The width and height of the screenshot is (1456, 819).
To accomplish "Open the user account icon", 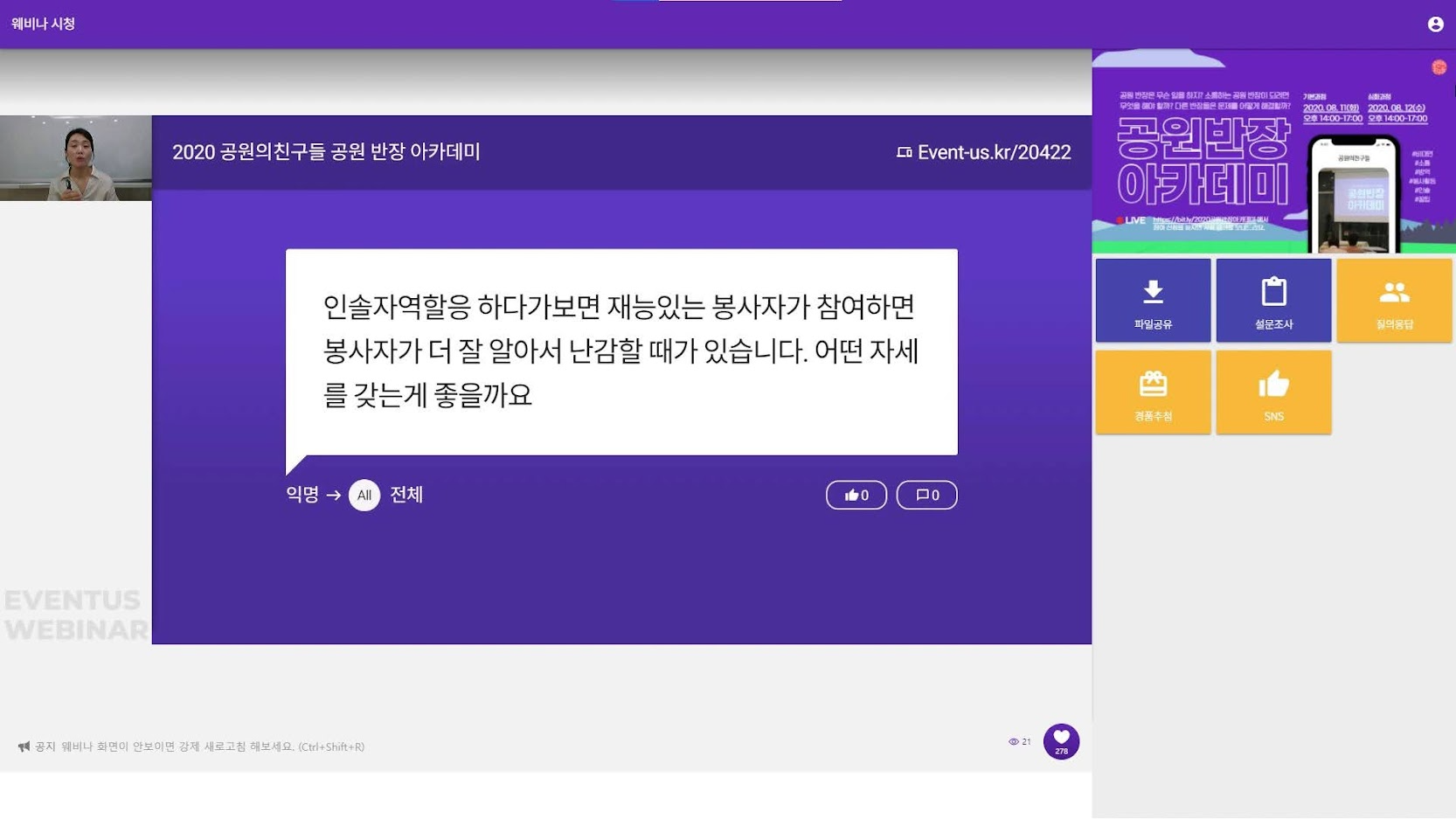I will point(1435,24).
